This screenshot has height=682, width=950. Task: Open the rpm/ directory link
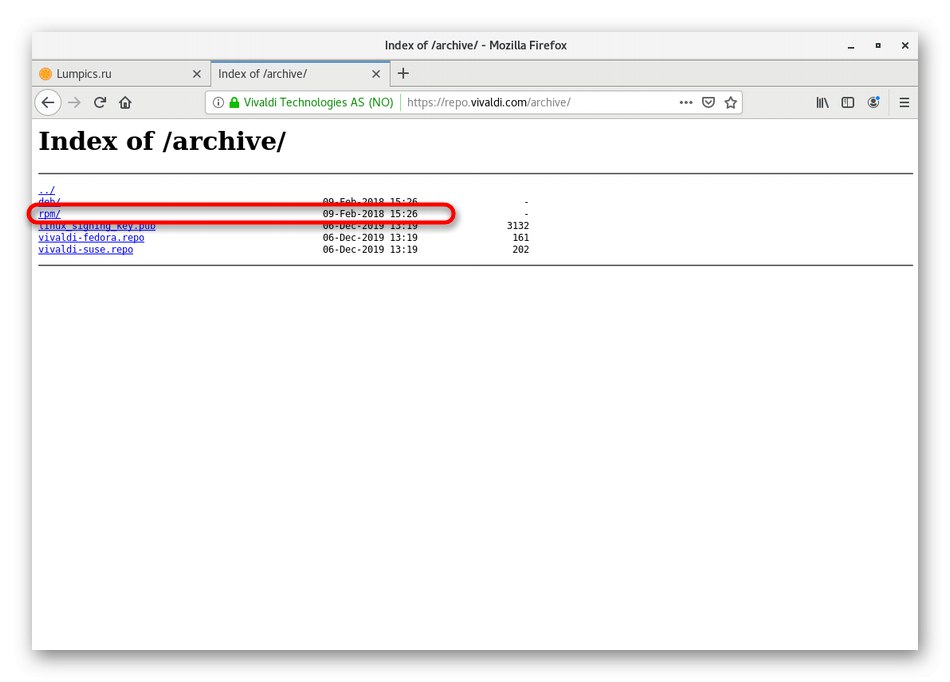coord(49,214)
